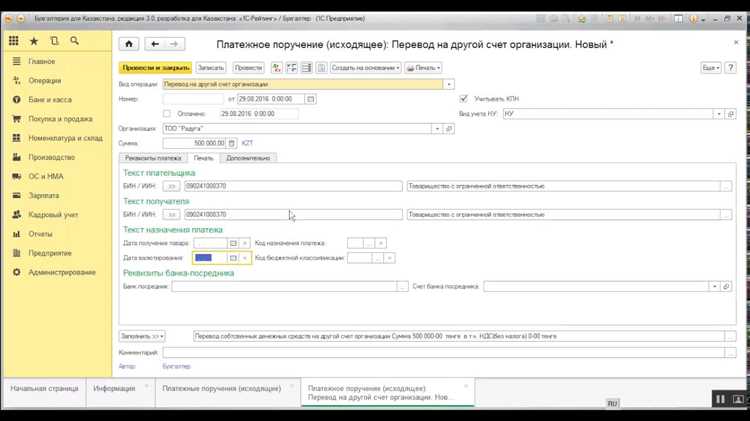This screenshot has width=750, height=421.
Task: Click the favorites star icon
Action: point(34,41)
